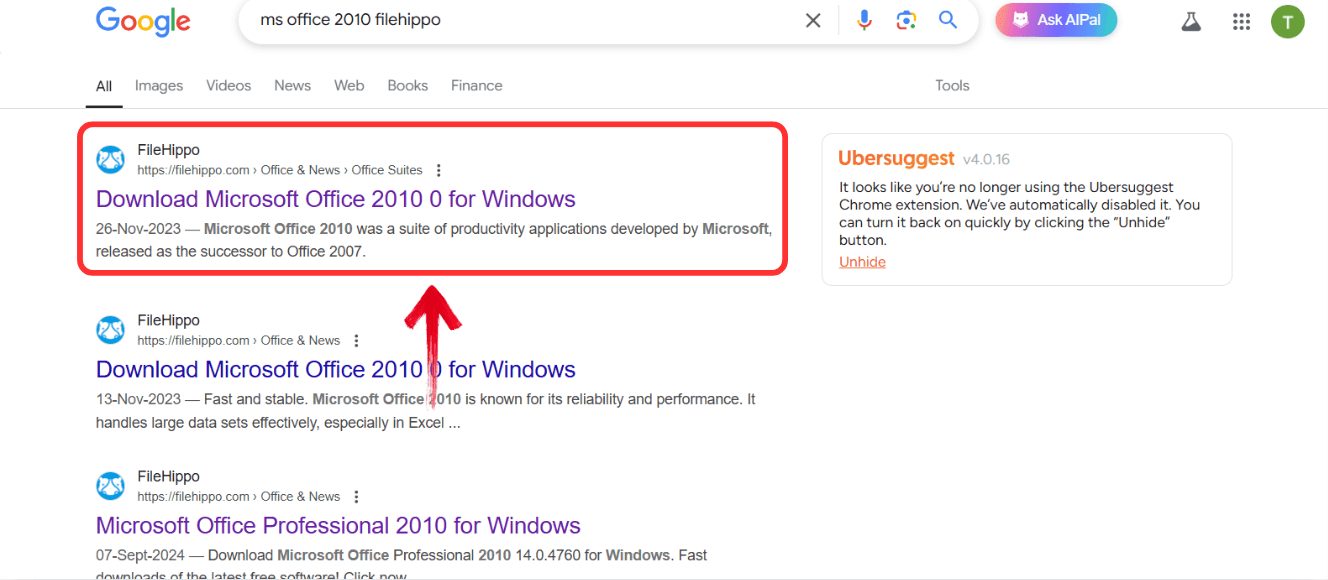This screenshot has height=580, width=1328.
Task: Expand Tools search options
Action: point(952,86)
